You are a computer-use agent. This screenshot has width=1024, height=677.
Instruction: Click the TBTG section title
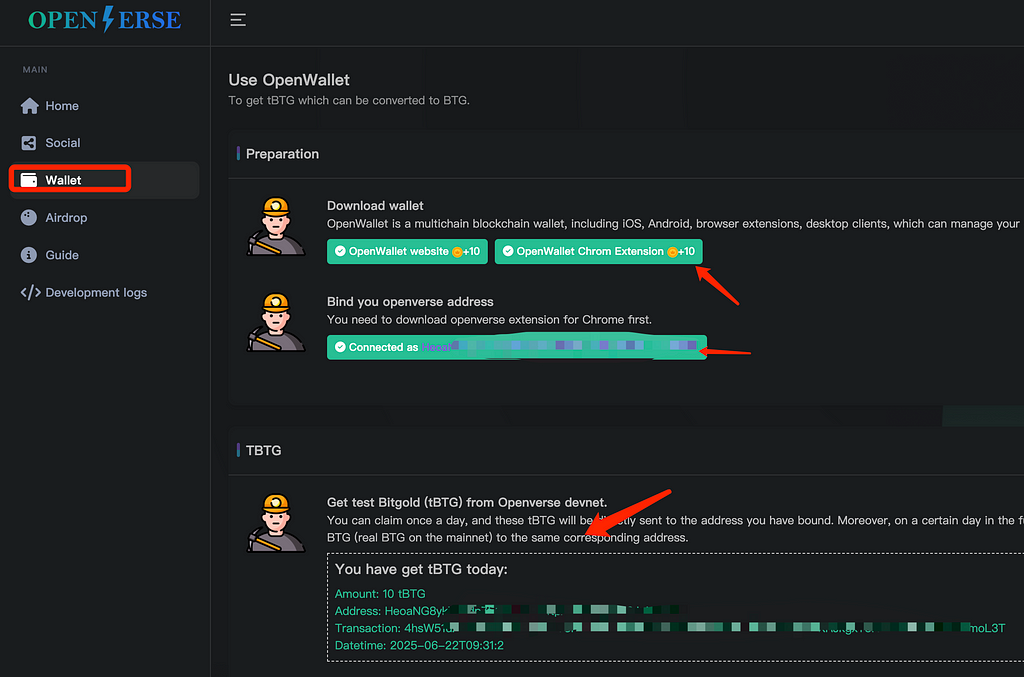coord(263,450)
